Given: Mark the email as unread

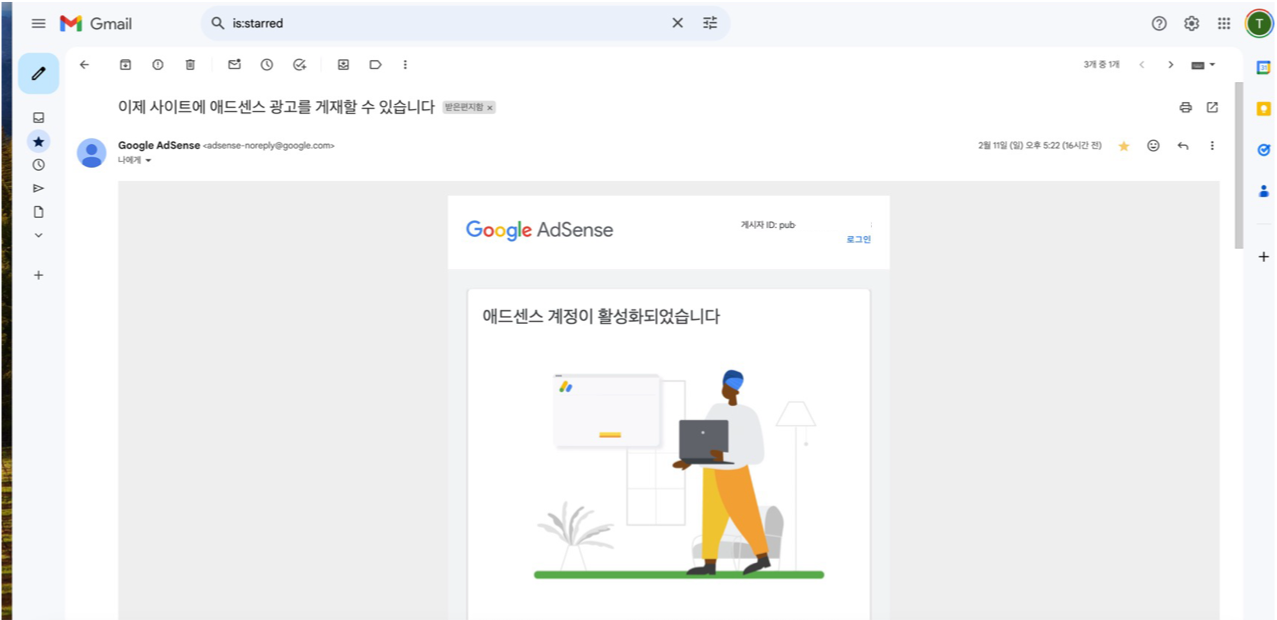Looking at the screenshot, I should [x=234, y=64].
